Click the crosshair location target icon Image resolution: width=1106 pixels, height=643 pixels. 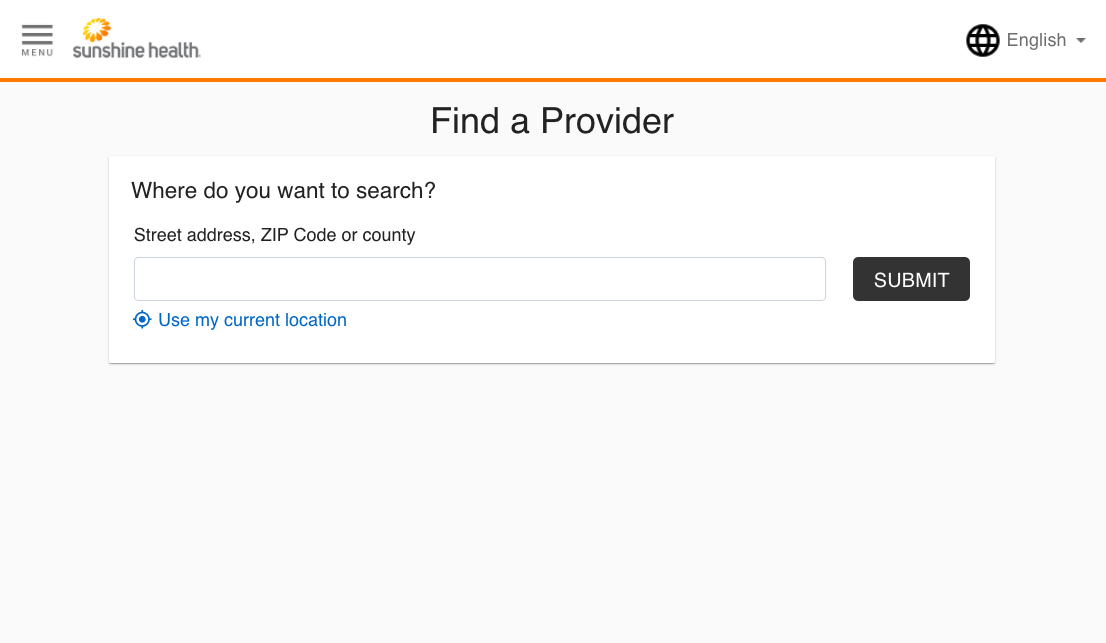142,319
